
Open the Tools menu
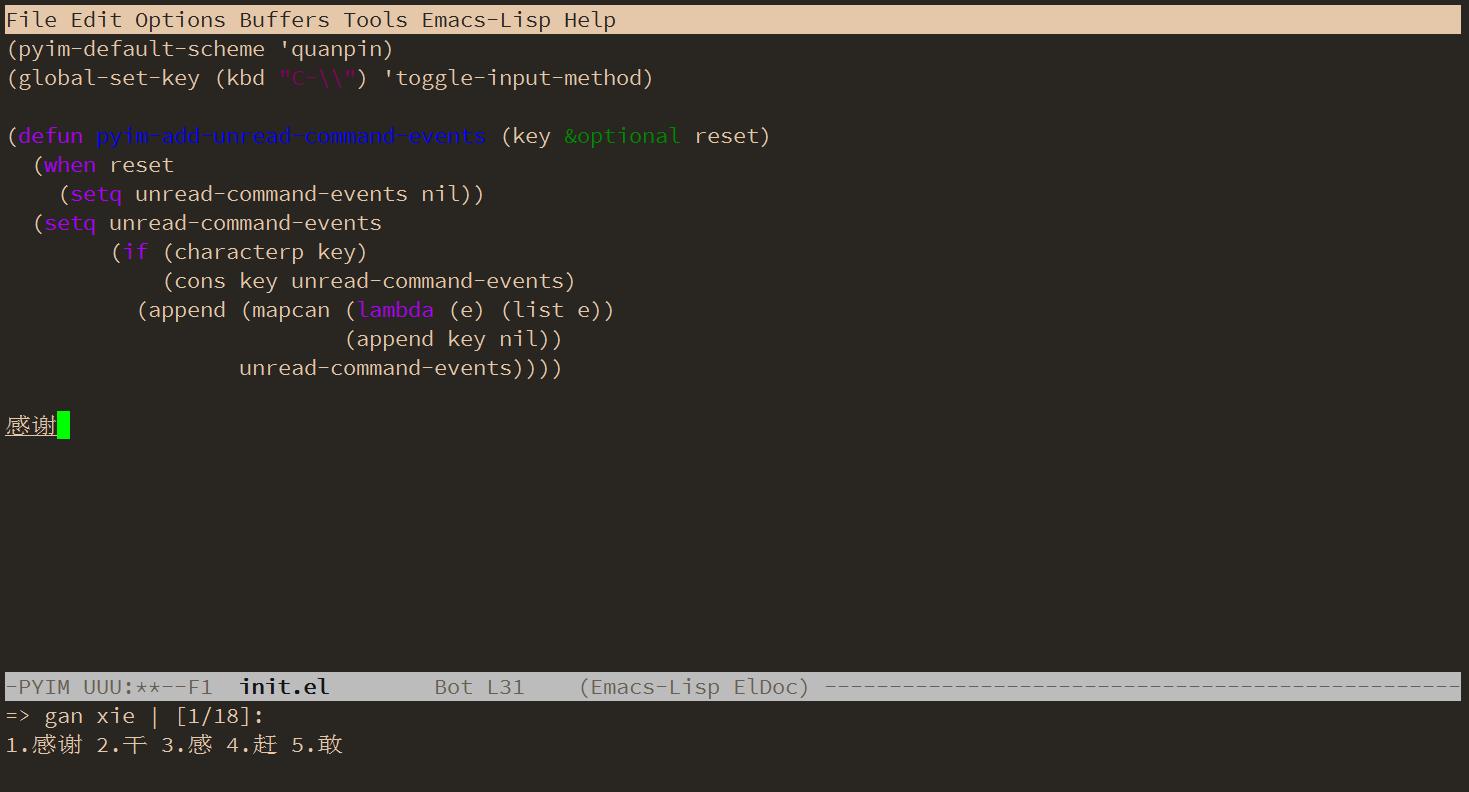coord(374,19)
